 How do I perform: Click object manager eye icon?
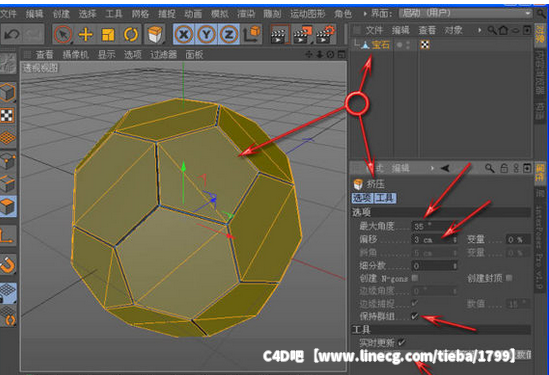(515, 30)
